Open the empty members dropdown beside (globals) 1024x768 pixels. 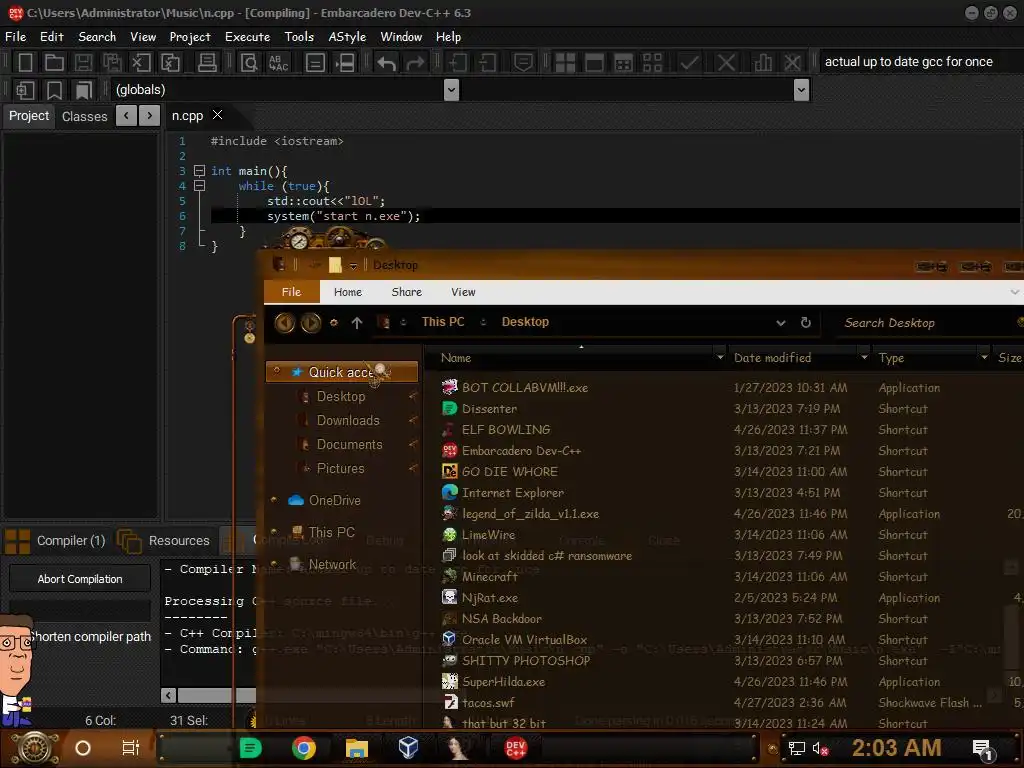801,89
